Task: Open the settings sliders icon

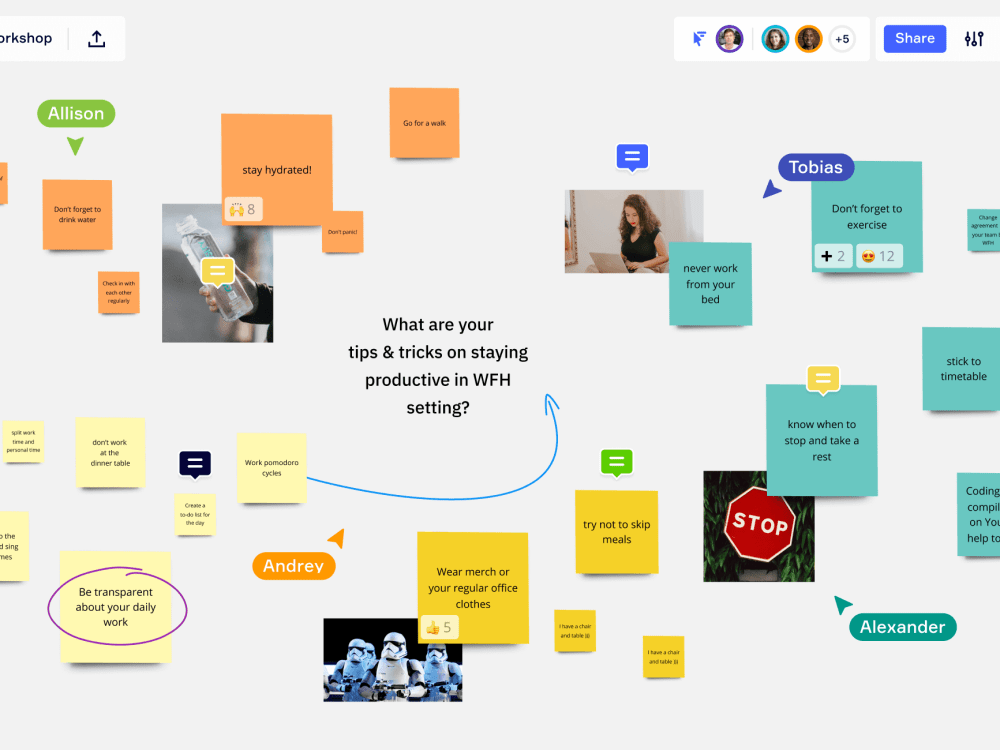Action: click(x=974, y=39)
